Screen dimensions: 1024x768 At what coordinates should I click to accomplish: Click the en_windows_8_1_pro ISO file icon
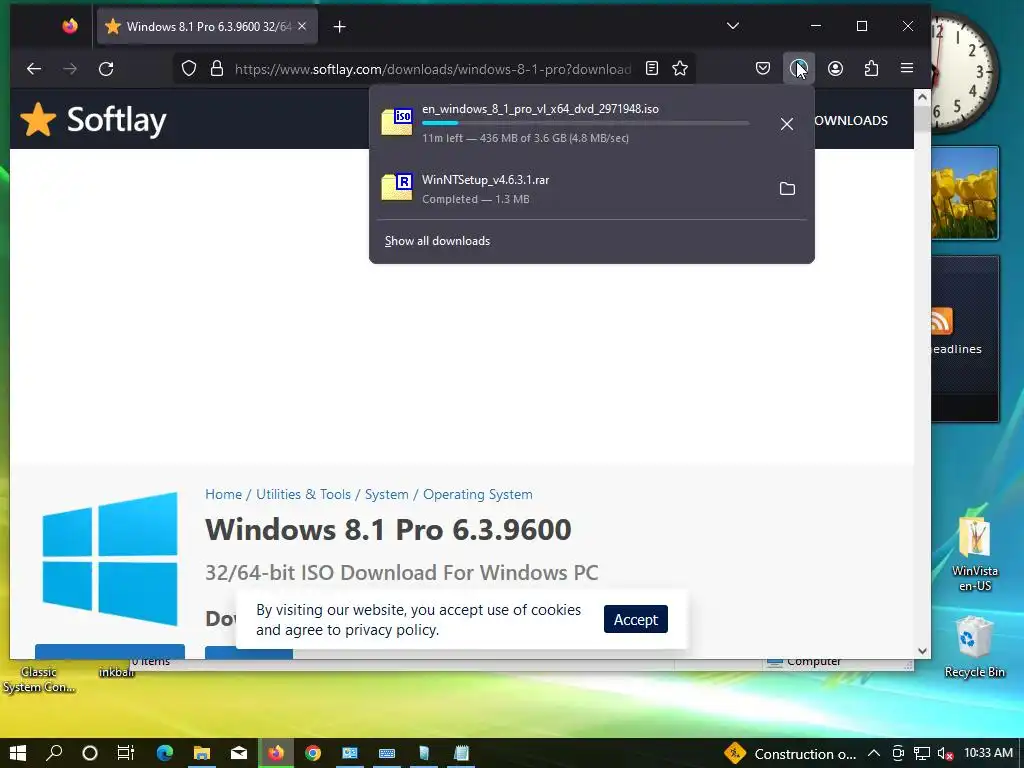[397, 121]
